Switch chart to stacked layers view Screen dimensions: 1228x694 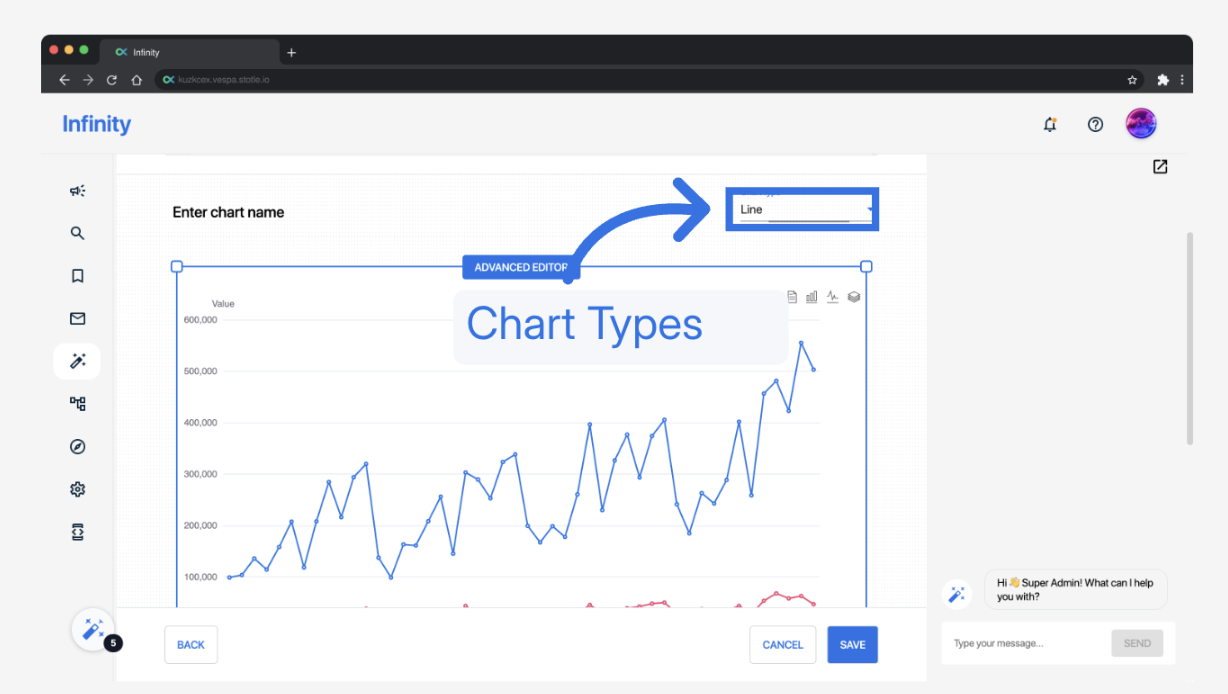[x=854, y=297]
